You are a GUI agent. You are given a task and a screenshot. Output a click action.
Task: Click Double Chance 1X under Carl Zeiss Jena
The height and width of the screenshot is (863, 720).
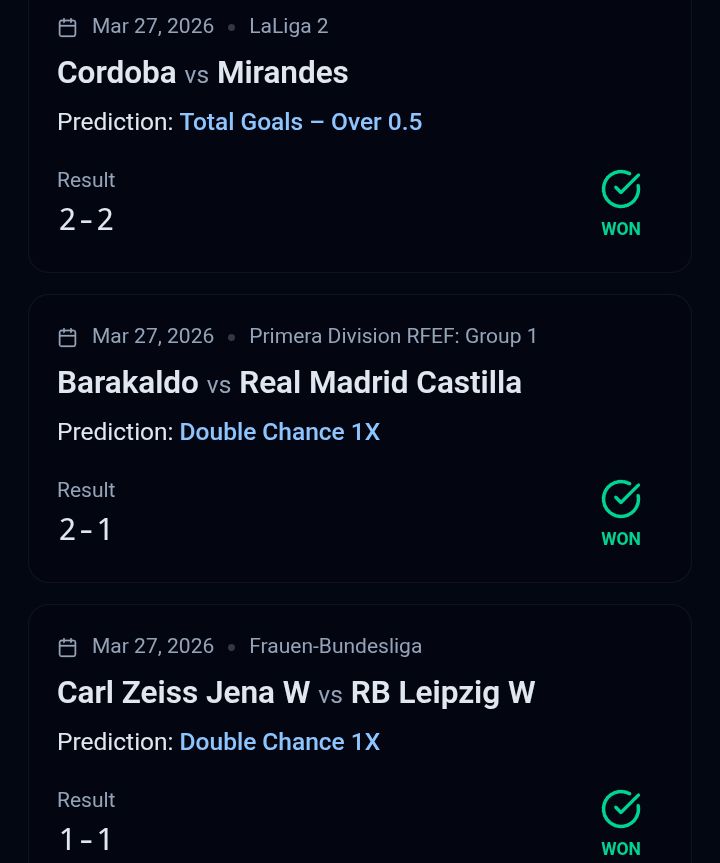click(x=279, y=742)
